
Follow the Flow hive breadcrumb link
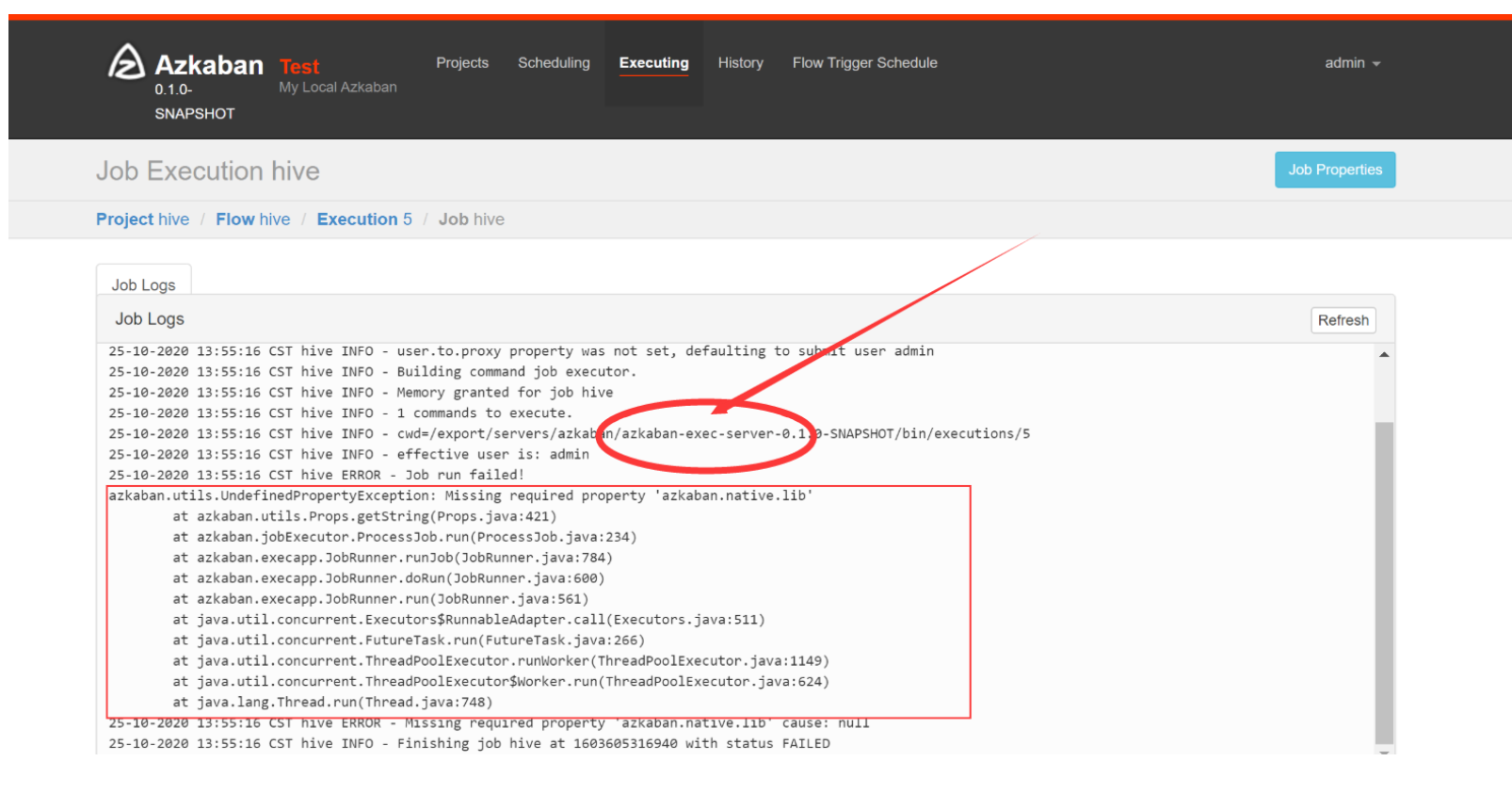tap(253, 219)
